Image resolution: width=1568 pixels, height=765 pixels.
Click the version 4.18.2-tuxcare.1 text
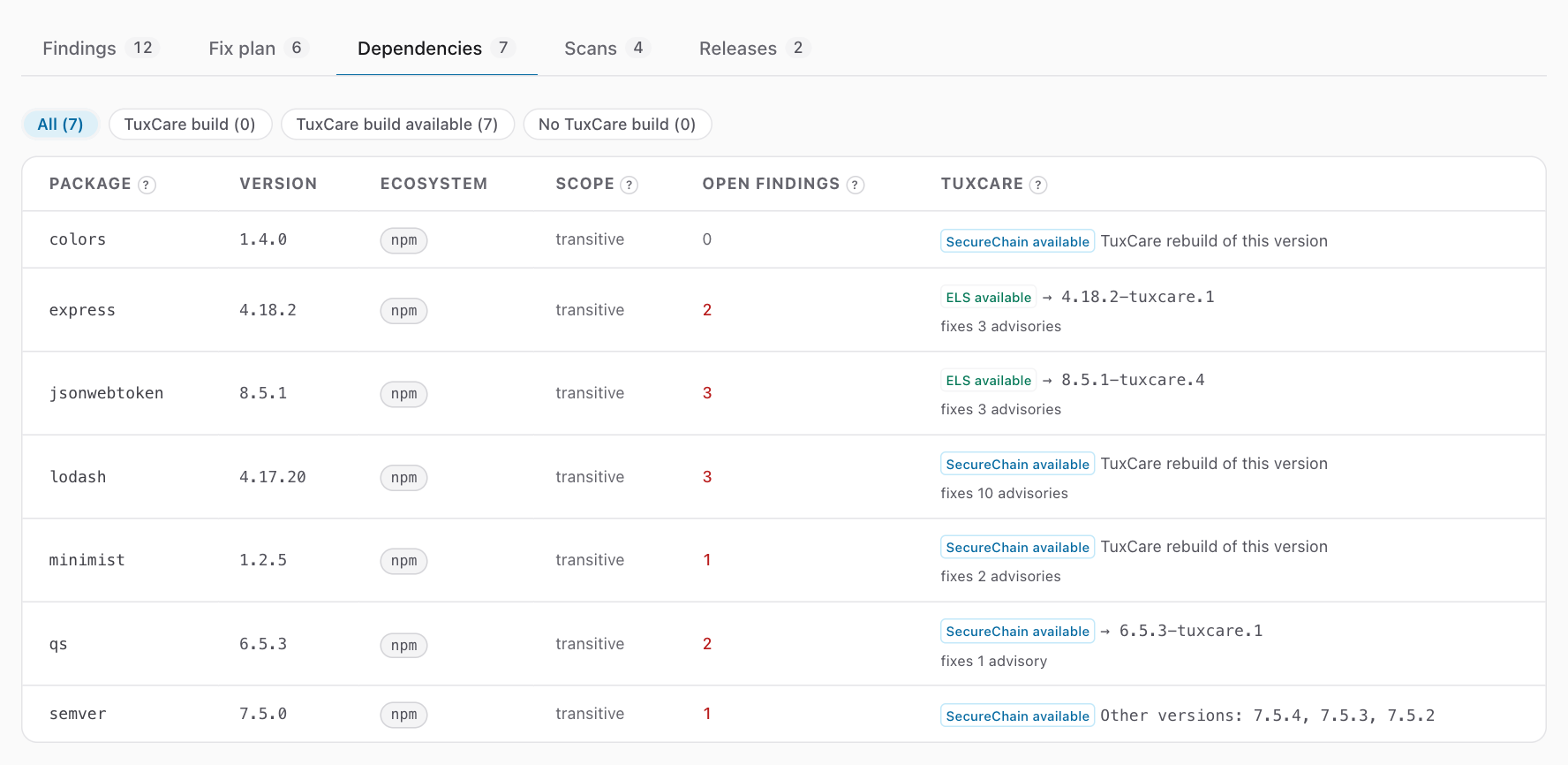1137,297
